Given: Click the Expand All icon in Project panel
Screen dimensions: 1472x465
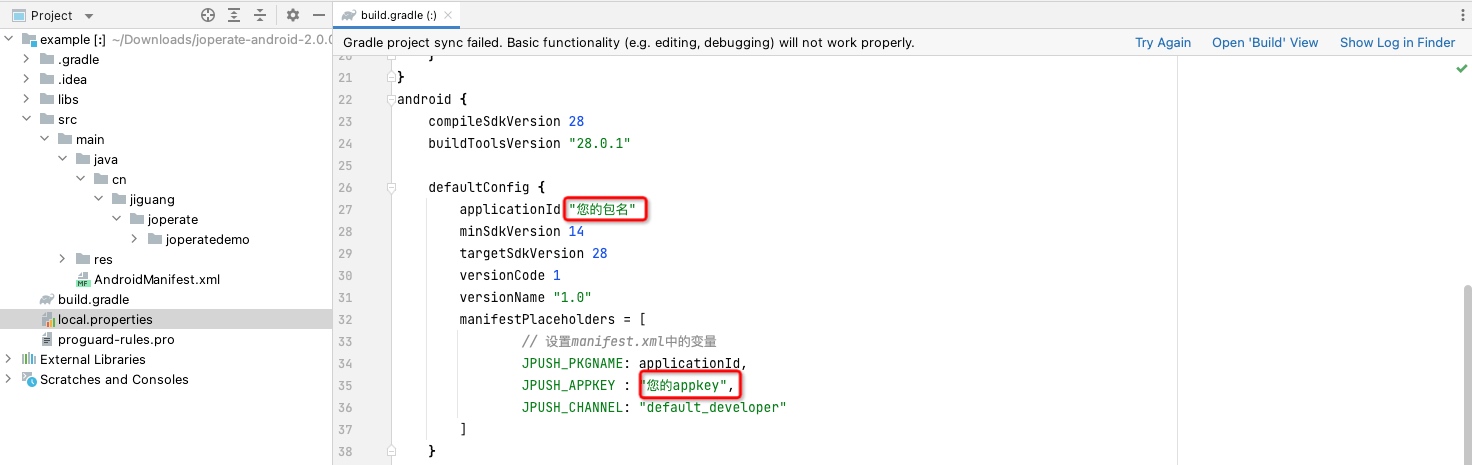Looking at the screenshot, I should [x=234, y=15].
